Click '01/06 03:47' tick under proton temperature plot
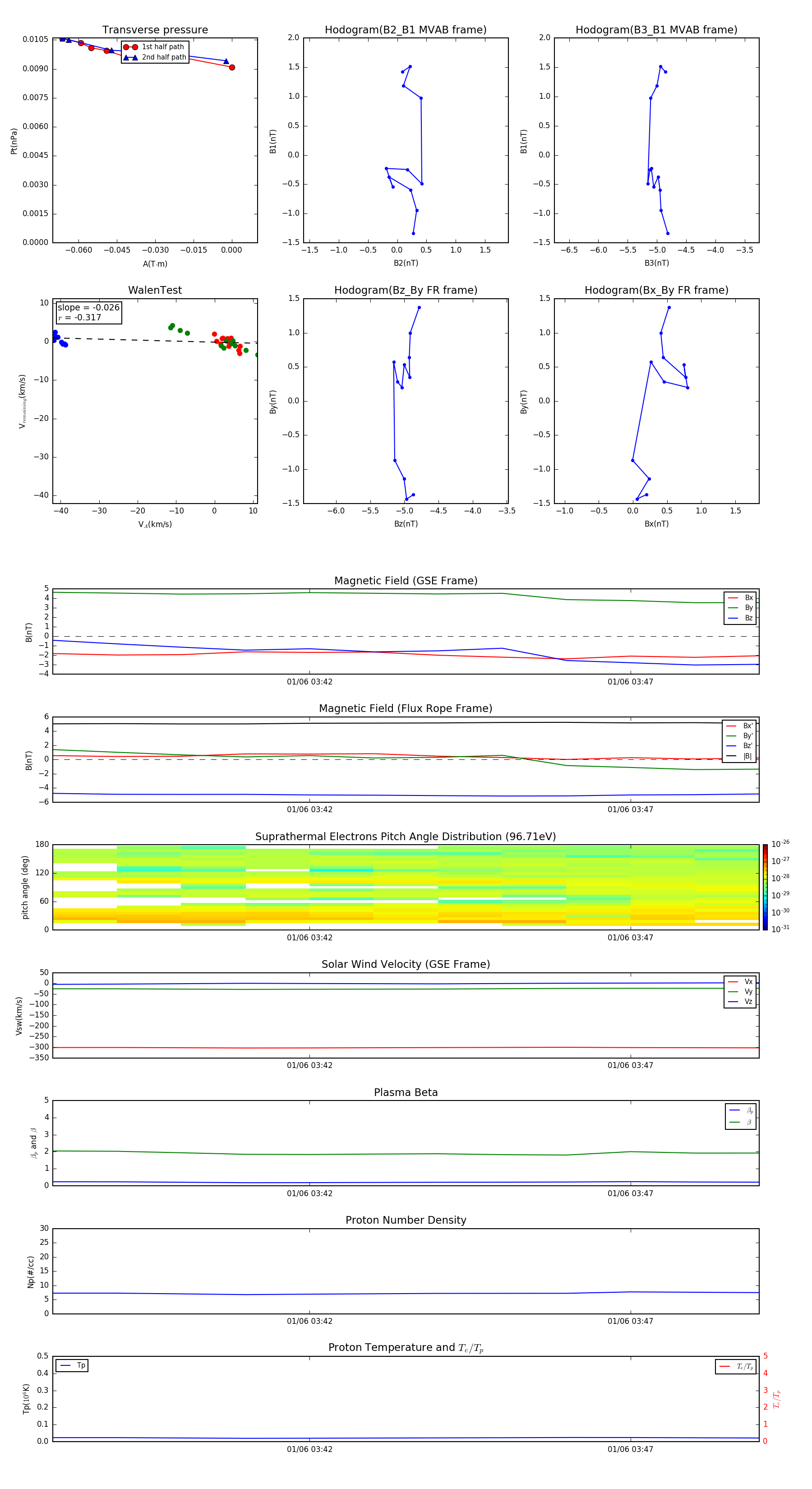The image size is (812, 1489). tap(631, 1449)
